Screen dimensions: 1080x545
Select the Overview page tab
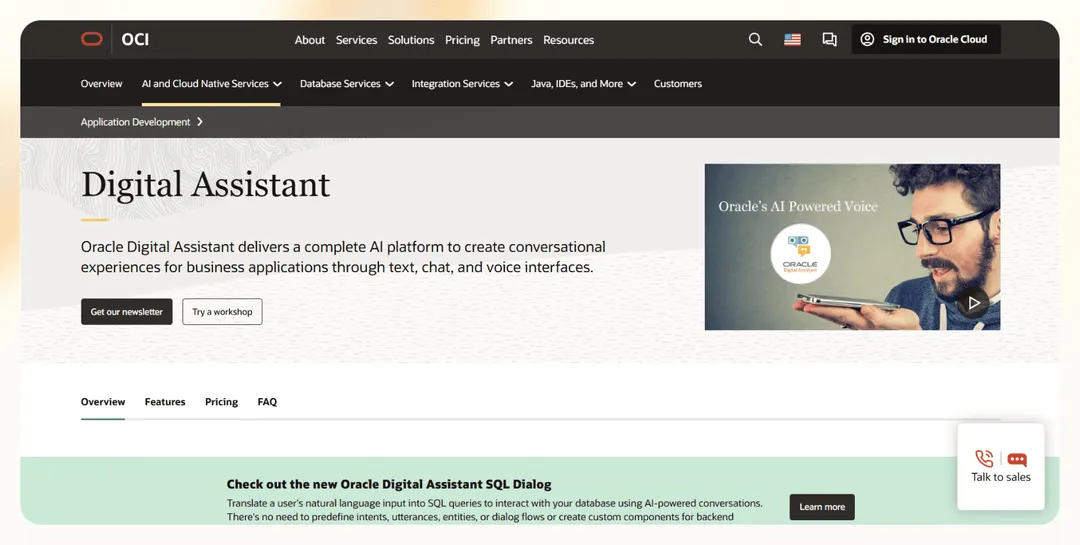click(x=103, y=402)
